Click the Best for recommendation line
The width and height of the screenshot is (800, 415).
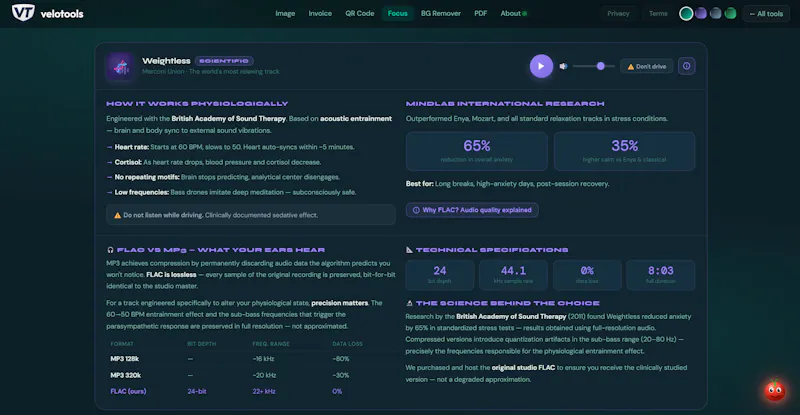[x=507, y=184]
